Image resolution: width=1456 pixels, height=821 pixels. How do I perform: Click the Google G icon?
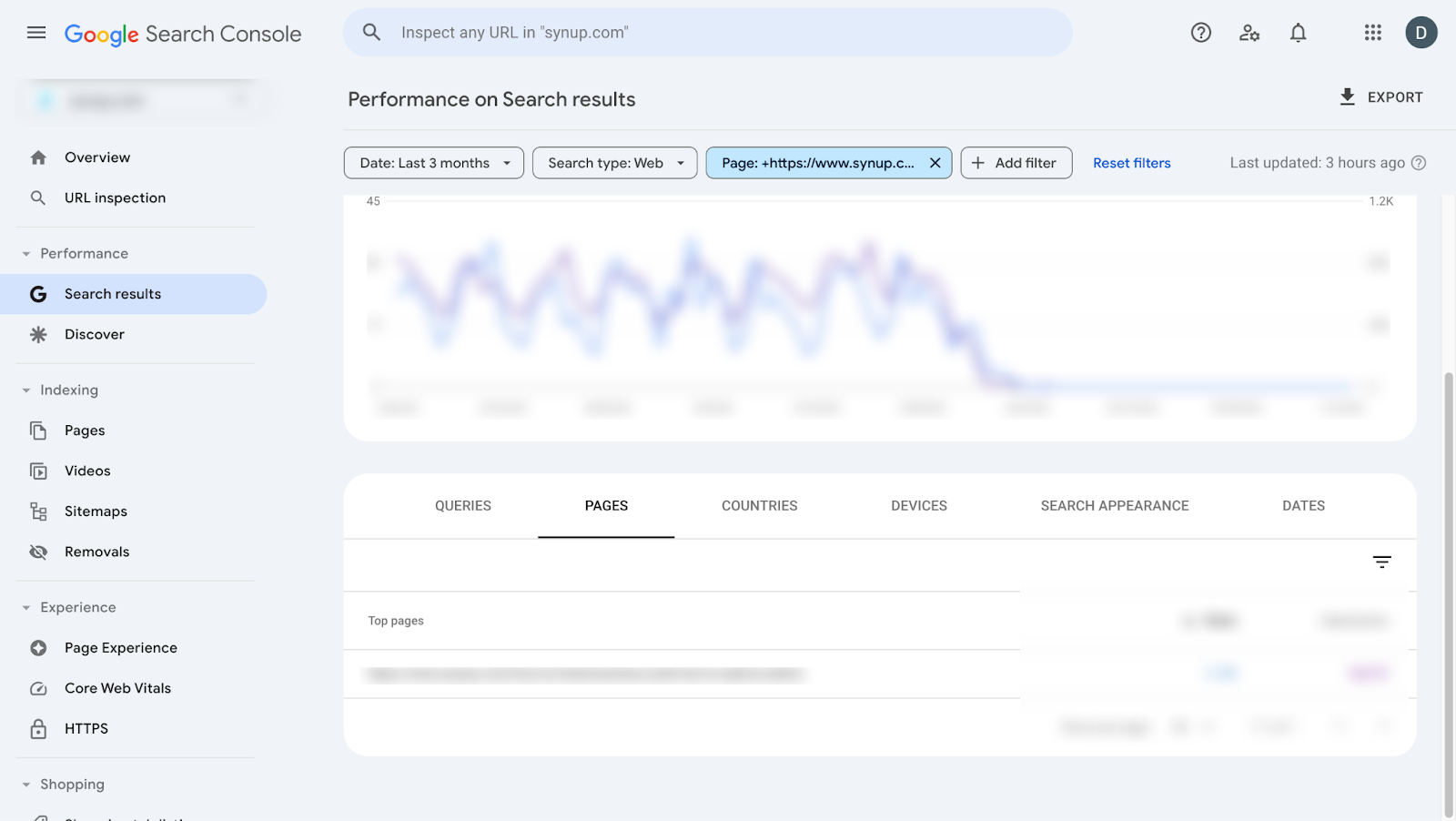(x=38, y=294)
